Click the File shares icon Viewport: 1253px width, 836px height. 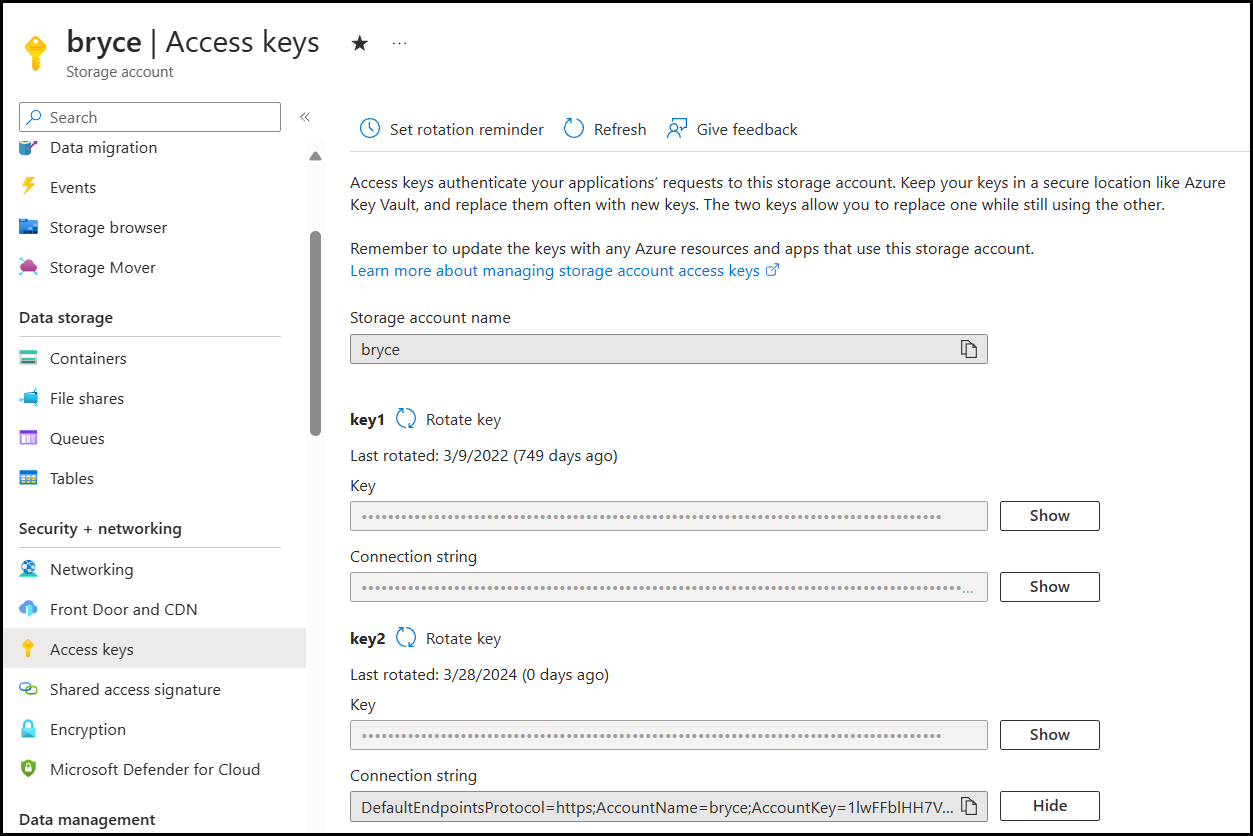(28, 398)
